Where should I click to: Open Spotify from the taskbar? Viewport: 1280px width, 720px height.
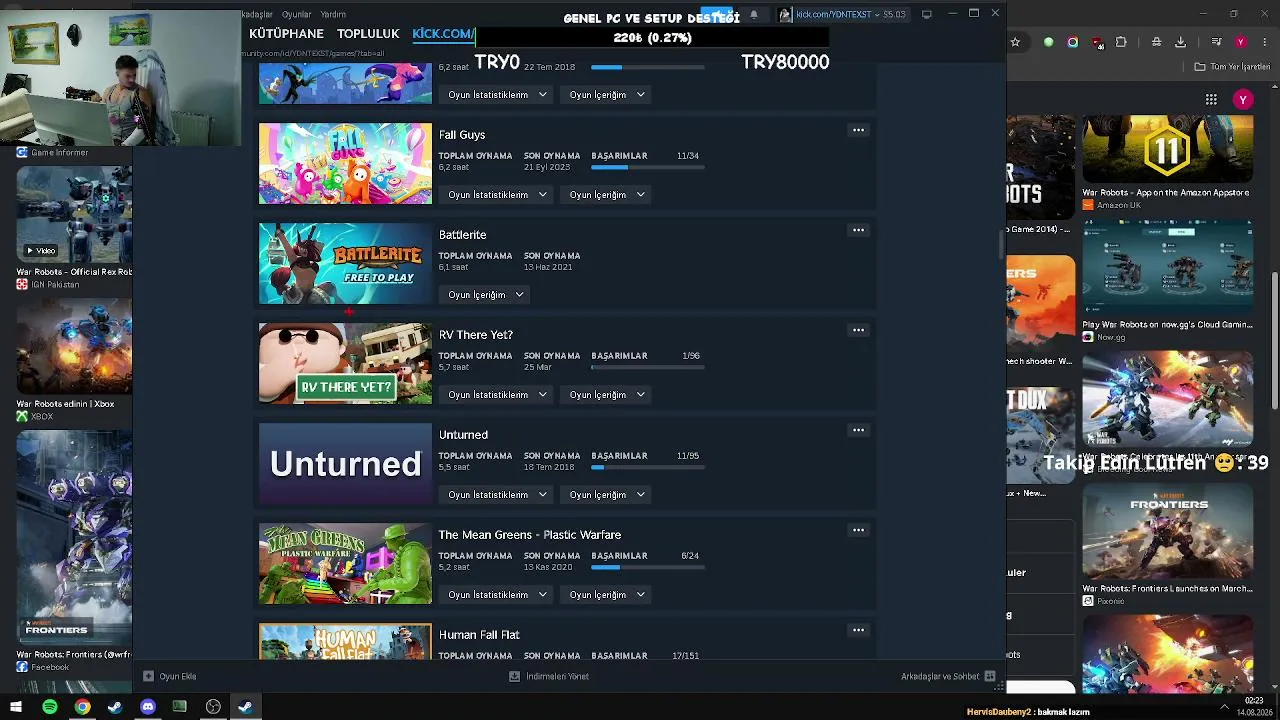(50, 707)
